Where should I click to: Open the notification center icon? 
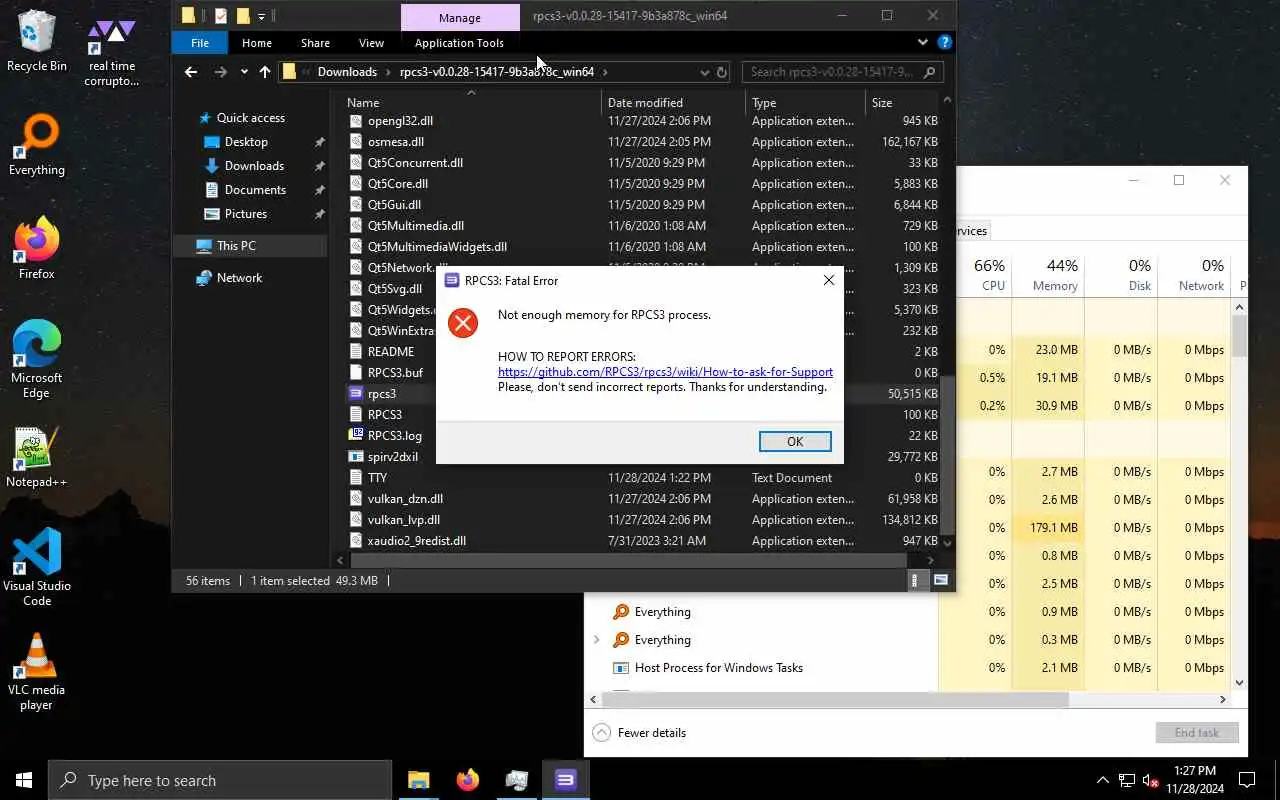[1247, 780]
